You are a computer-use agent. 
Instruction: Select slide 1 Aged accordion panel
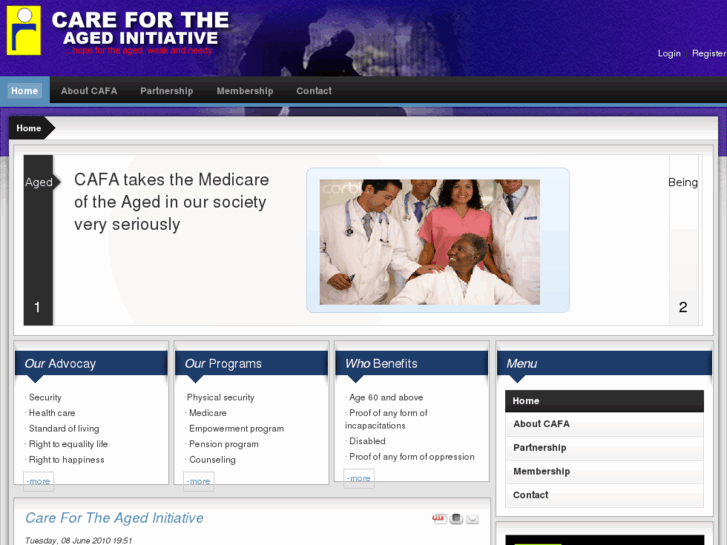pyautogui.click(x=38, y=240)
